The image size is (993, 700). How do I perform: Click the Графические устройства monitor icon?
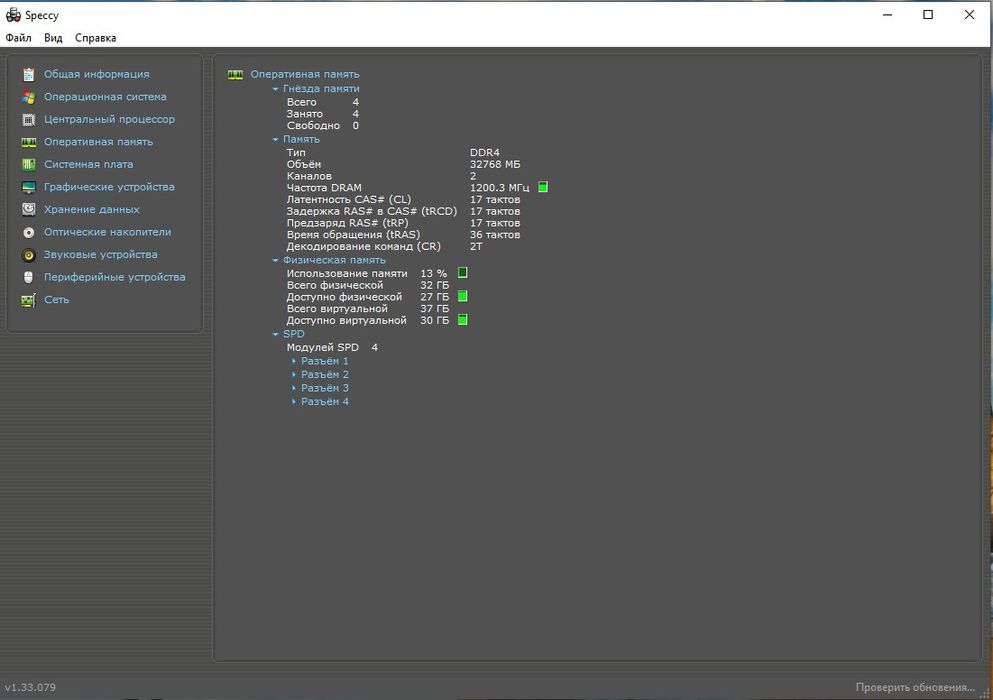tap(28, 187)
